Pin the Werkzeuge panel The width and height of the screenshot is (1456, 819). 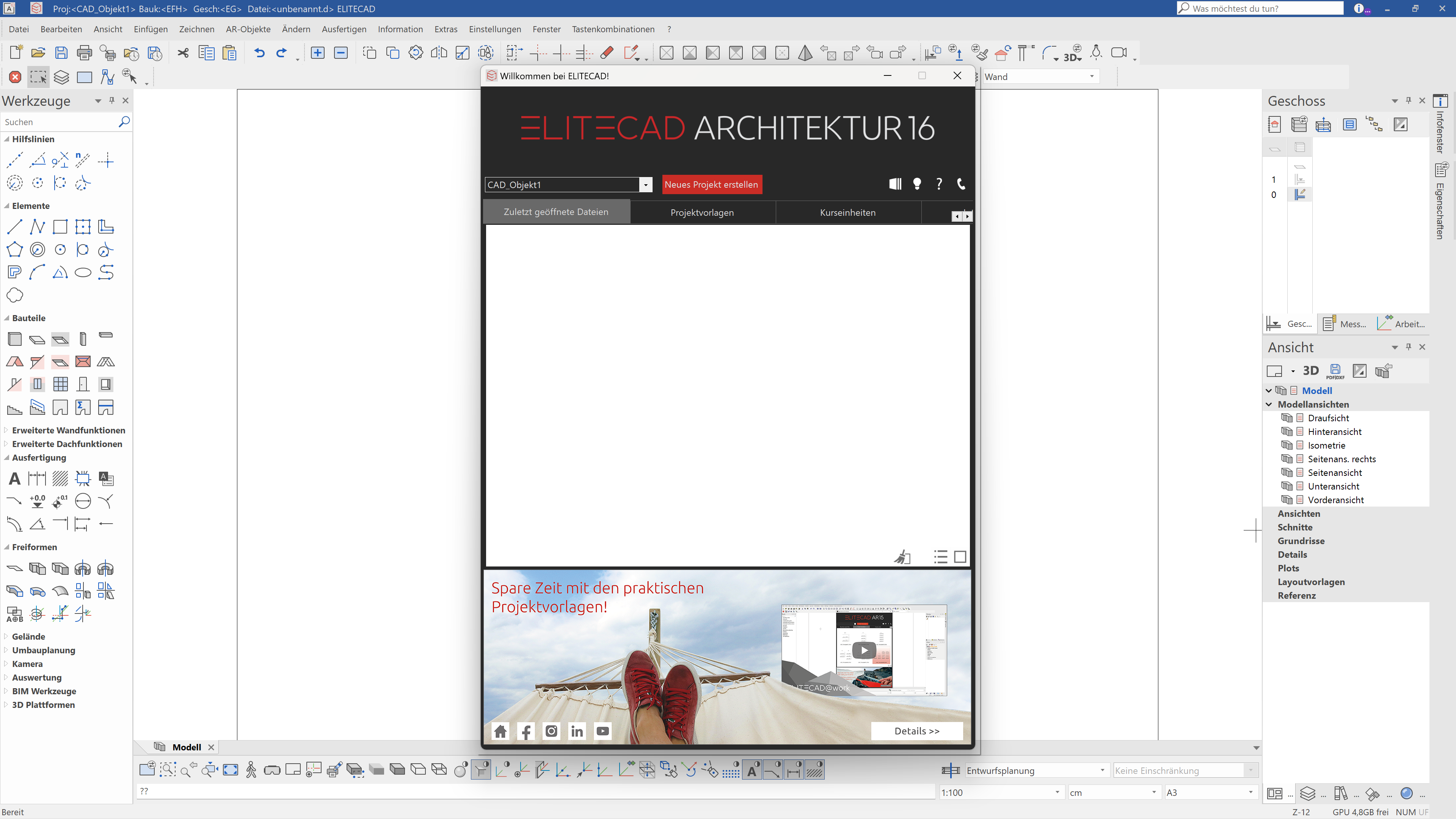click(x=112, y=100)
